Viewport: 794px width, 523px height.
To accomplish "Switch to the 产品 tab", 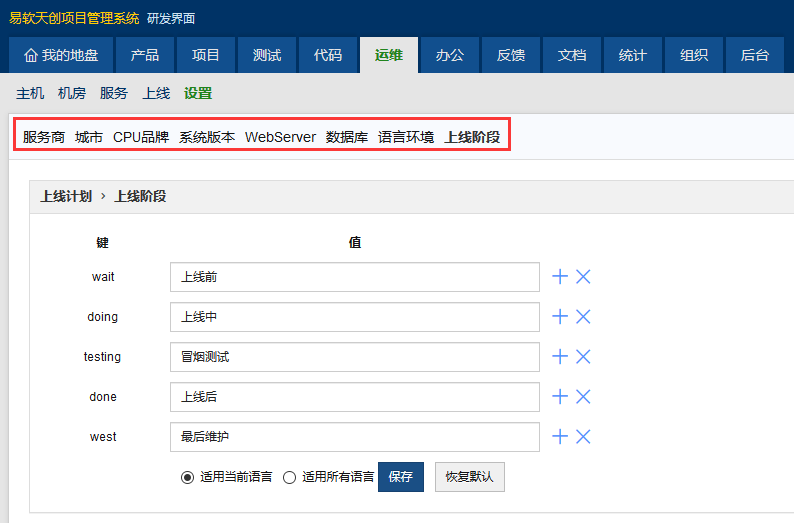I will [x=145, y=55].
